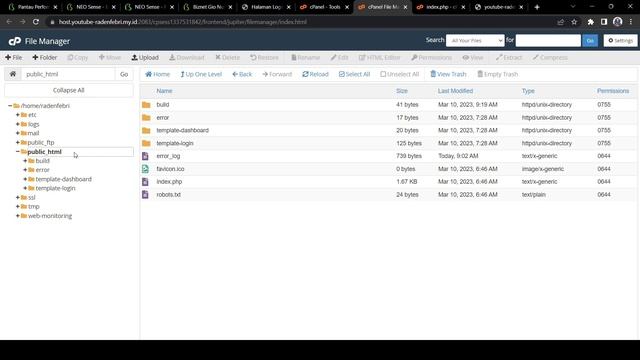Click the Extract toolbar button

pos(509,58)
